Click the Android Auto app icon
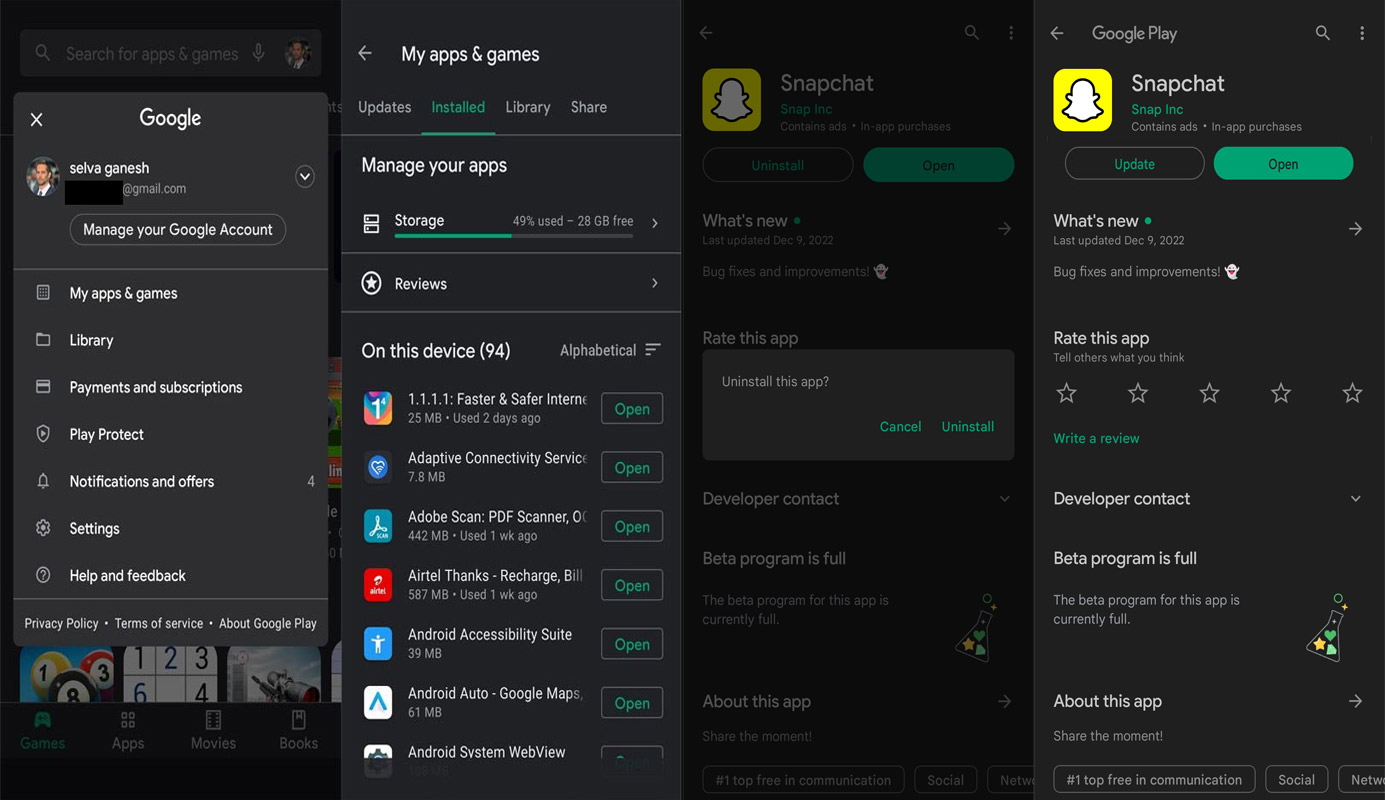1385x800 pixels. (x=378, y=702)
